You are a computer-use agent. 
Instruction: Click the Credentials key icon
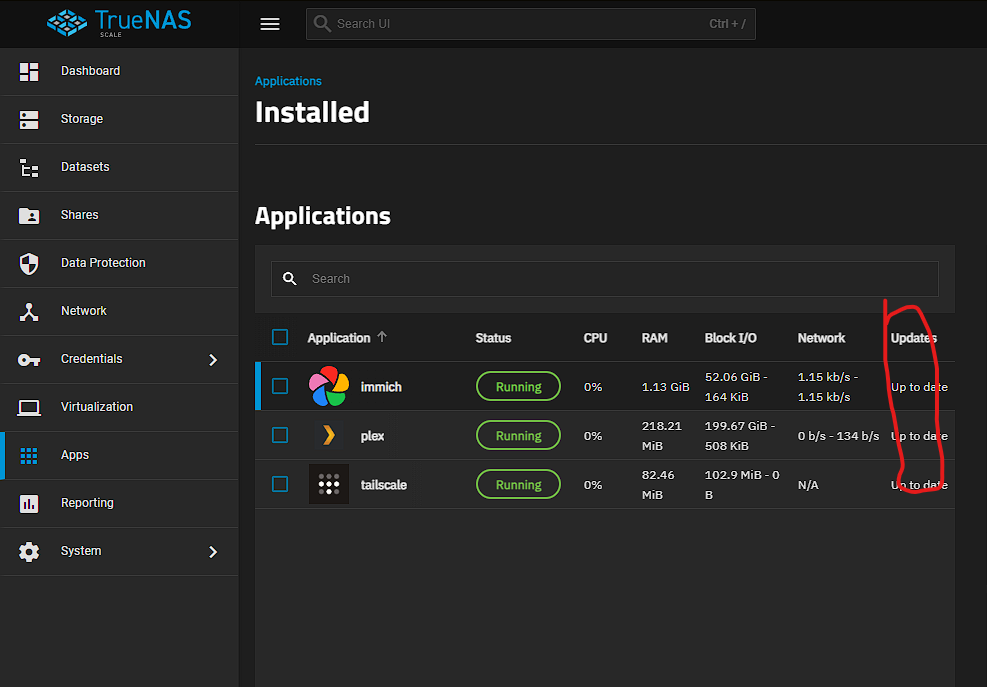[29, 360]
